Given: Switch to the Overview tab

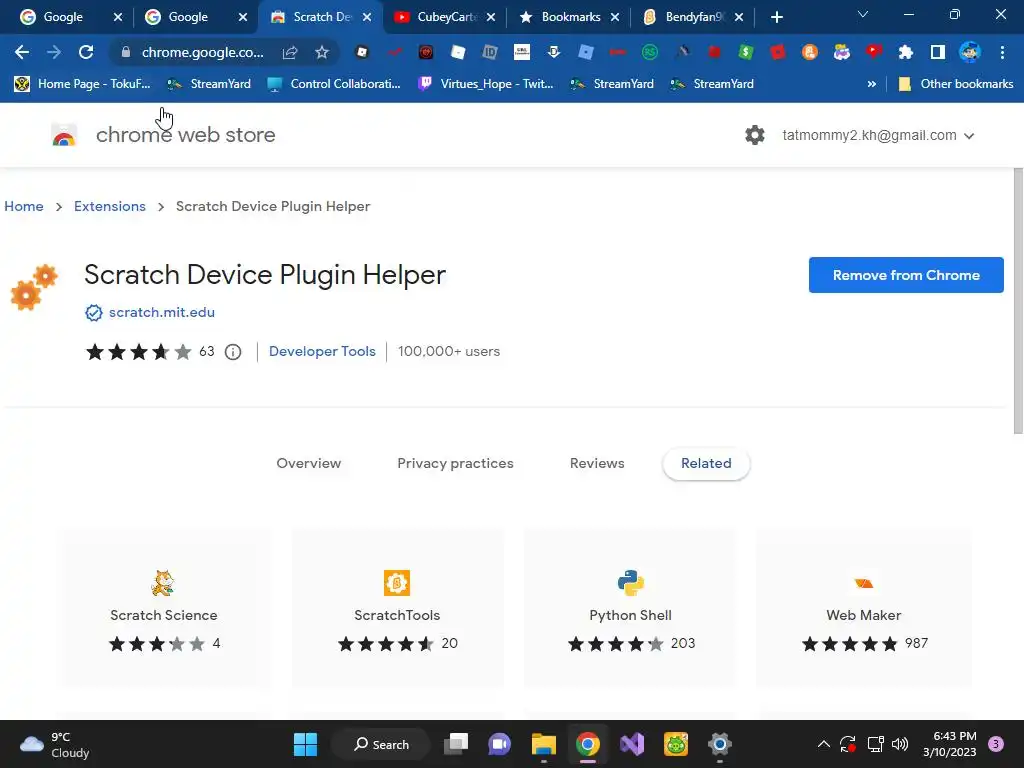Looking at the screenshot, I should (309, 463).
